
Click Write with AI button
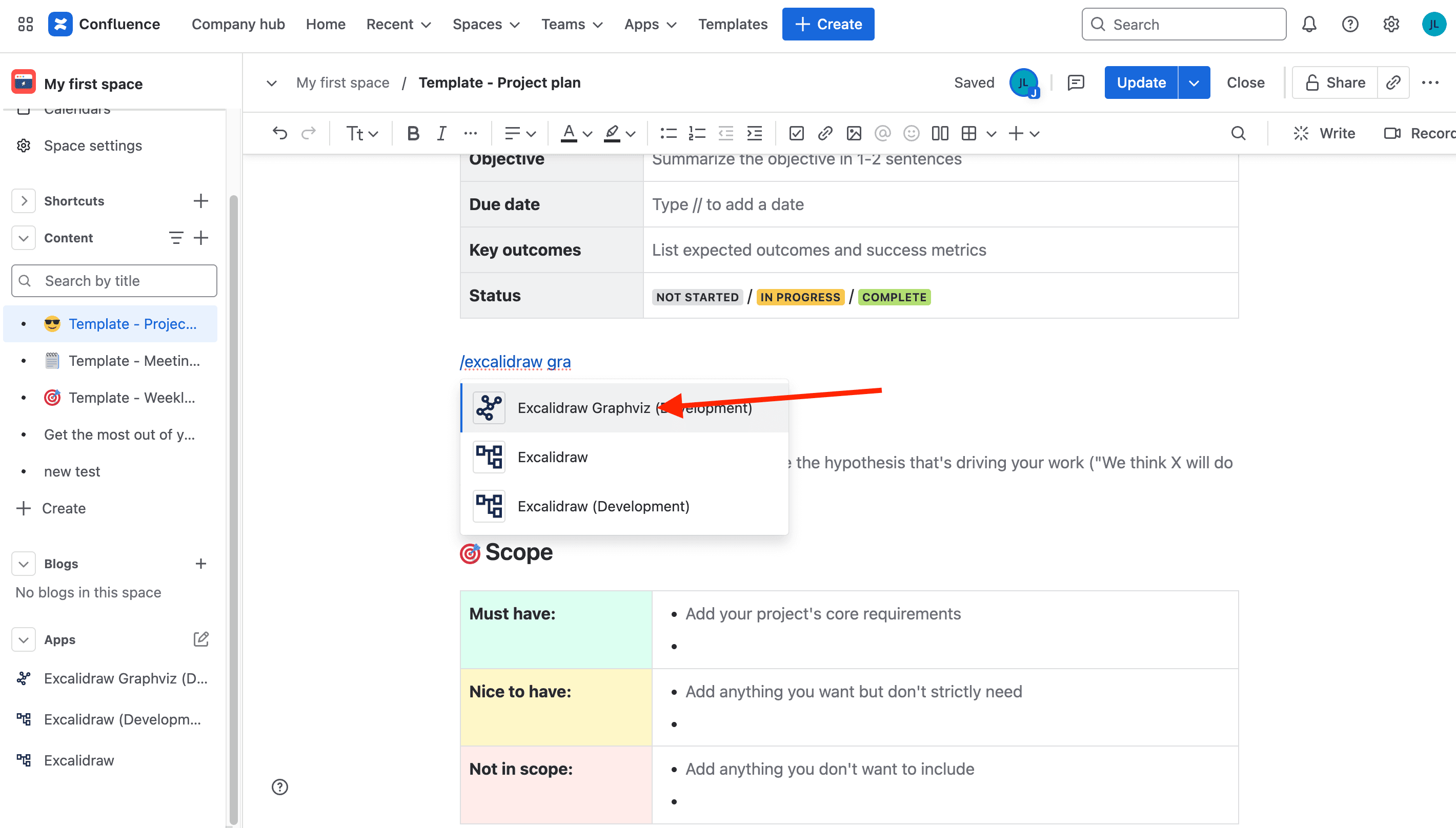(1324, 133)
